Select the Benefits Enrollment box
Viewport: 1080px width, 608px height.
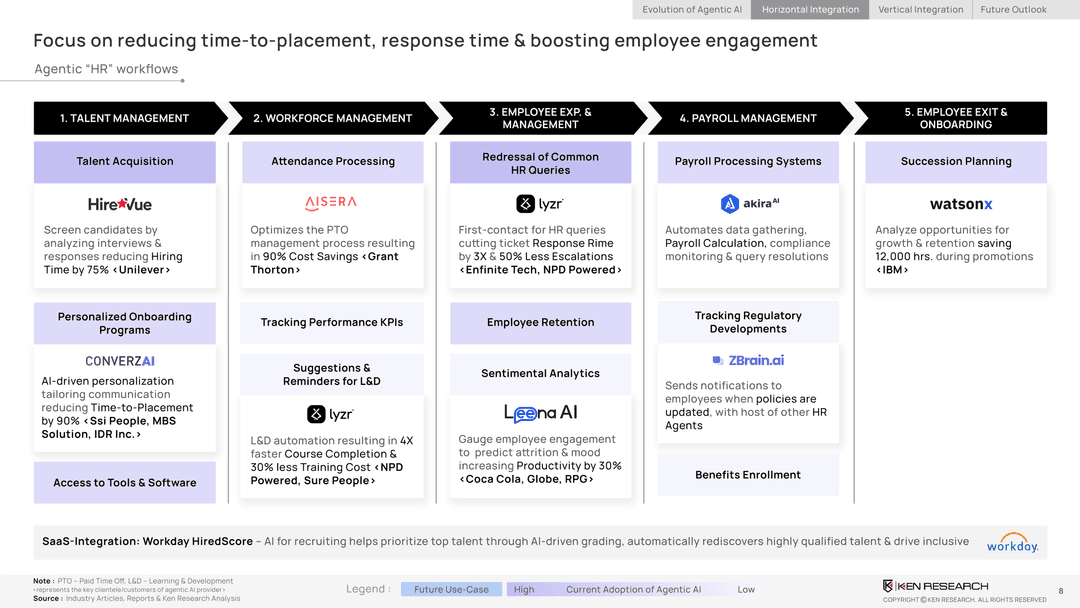(748, 475)
